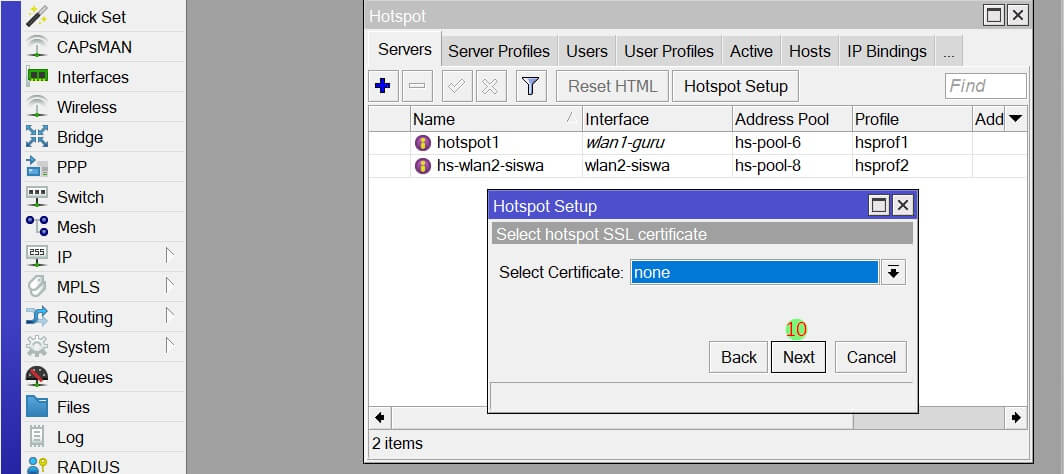Open the column chooser dropdown in table header
Image resolution: width=1064 pixels, height=474 pixels.
pyautogui.click(x=1015, y=119)
